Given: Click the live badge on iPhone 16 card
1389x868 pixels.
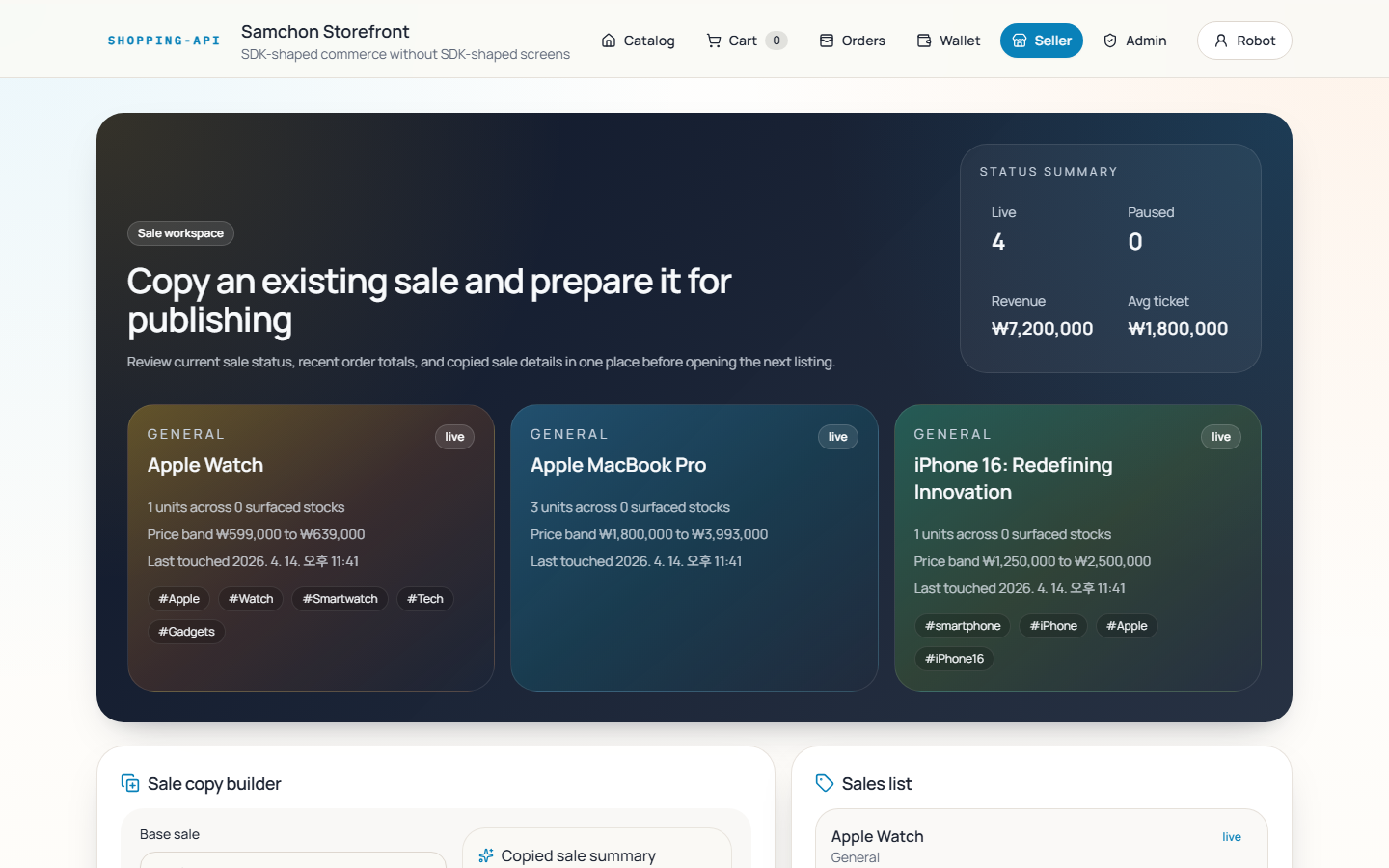Looking at the screenshot, I should [1221, 437].
